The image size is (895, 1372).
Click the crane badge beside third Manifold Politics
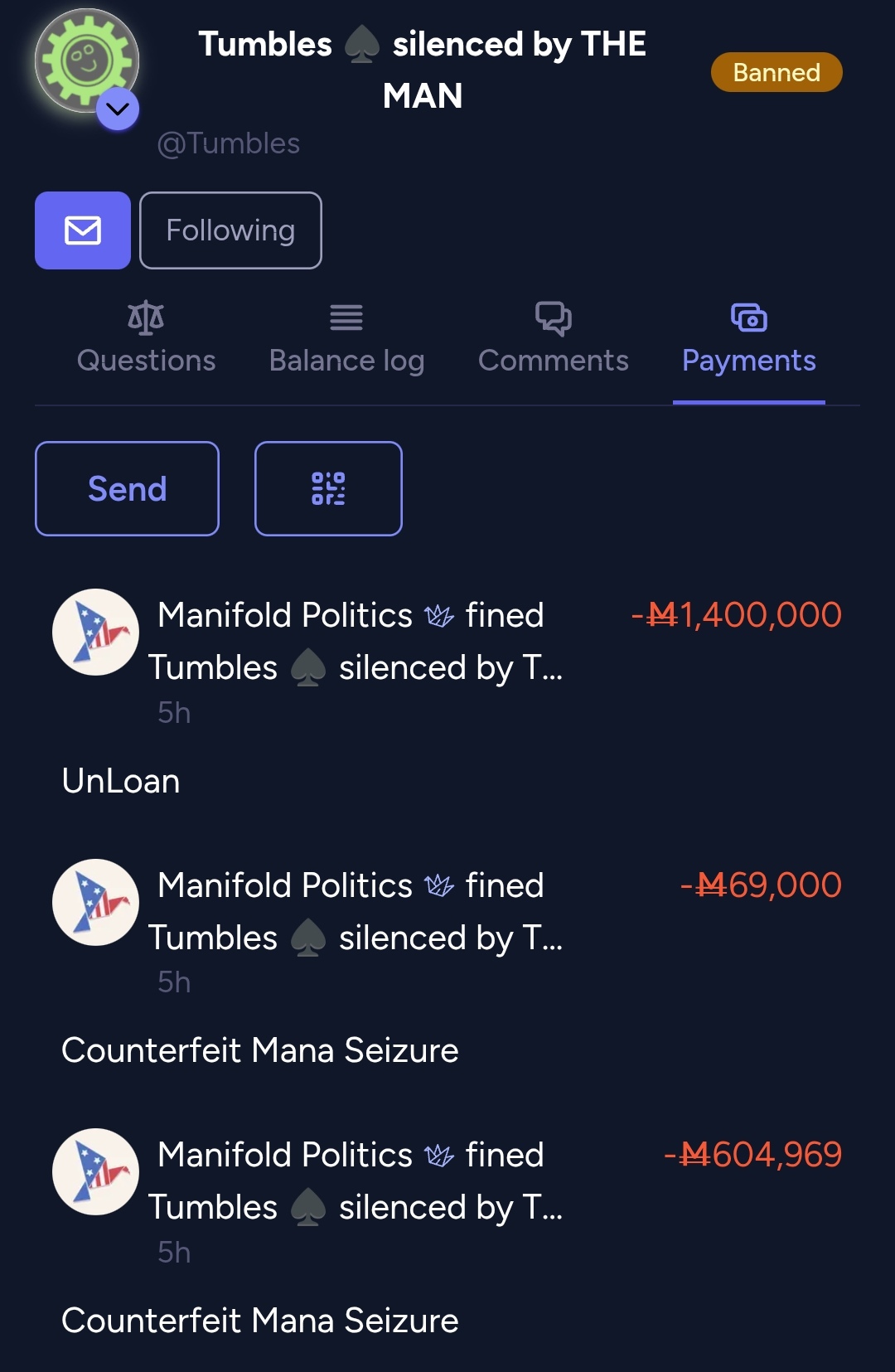click(439, 1156)
